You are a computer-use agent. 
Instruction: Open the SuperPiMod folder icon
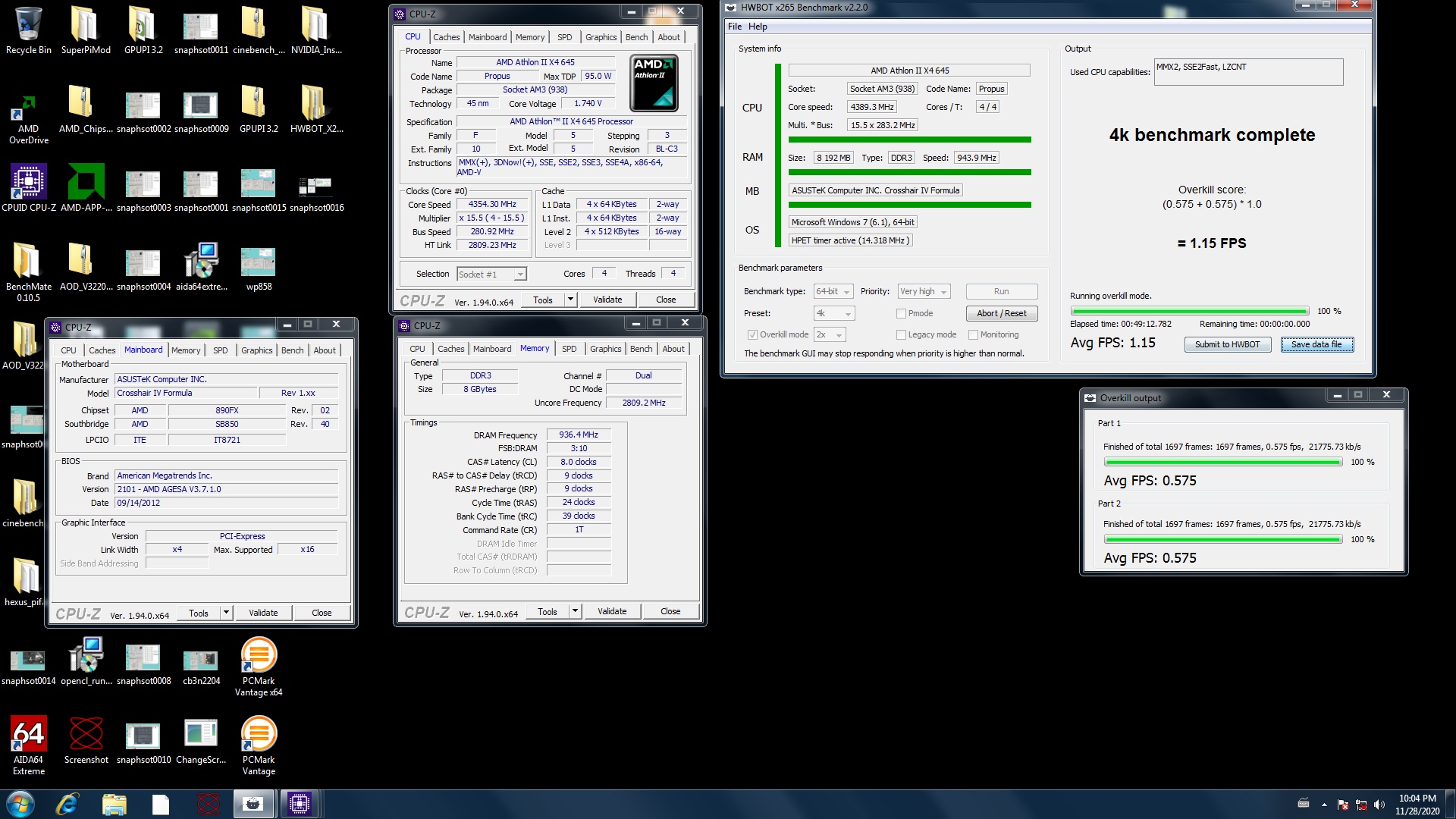(x=86, y=30)
